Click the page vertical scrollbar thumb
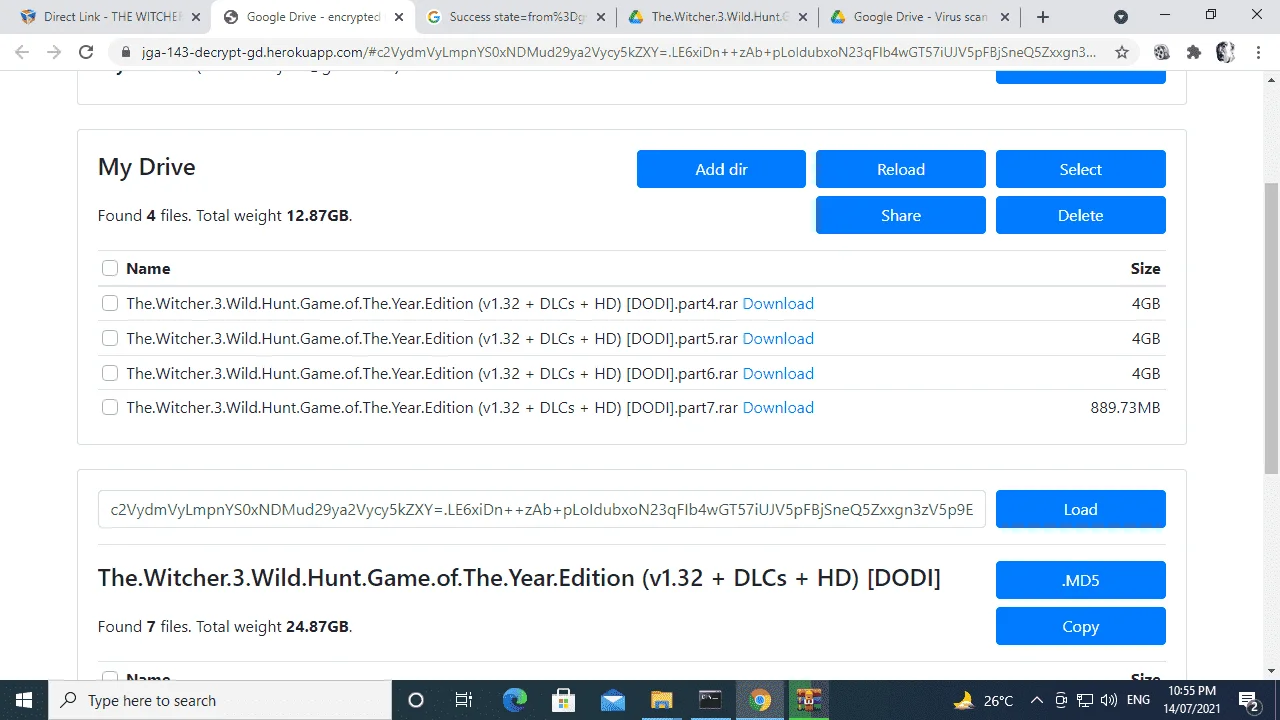 (x=1272, y=328)
